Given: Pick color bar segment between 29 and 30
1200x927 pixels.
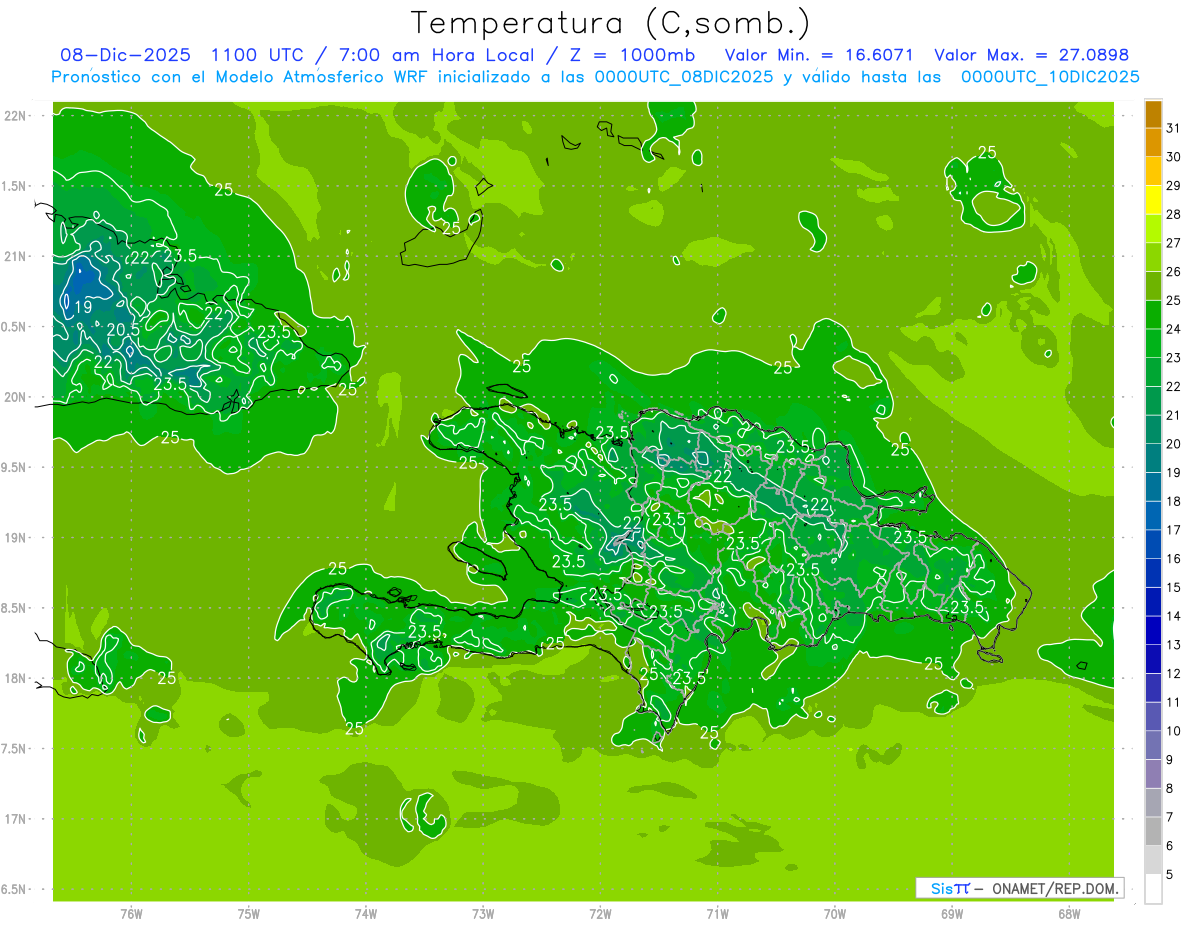Looking at the screenshot, I should [x=1153, y=171].
